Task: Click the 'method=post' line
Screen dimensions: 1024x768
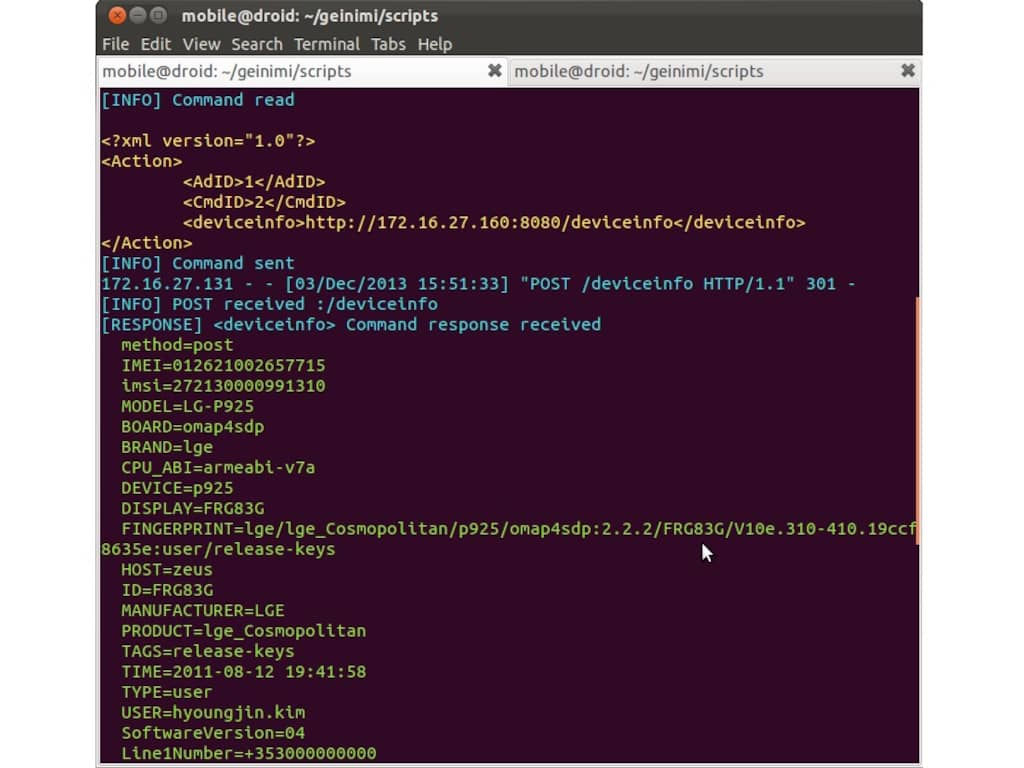Action: point(177,345)
